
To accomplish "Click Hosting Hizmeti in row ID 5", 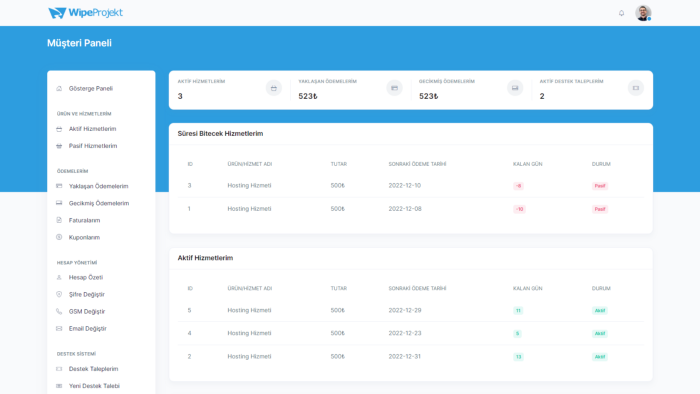I will (249, 310).
